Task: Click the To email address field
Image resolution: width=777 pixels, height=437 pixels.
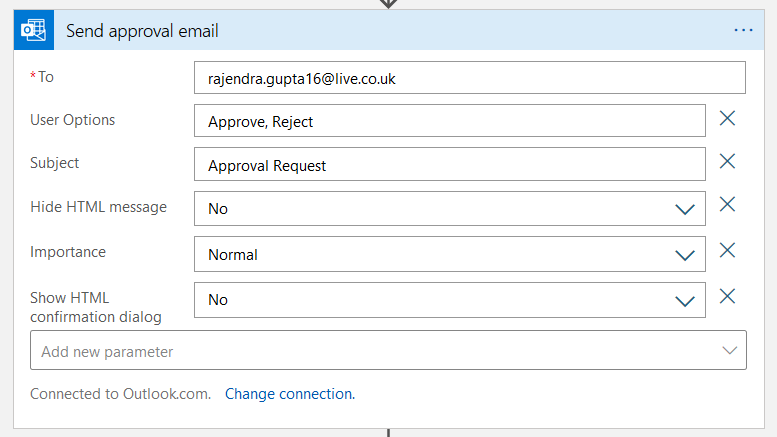Action: [470, 78]
